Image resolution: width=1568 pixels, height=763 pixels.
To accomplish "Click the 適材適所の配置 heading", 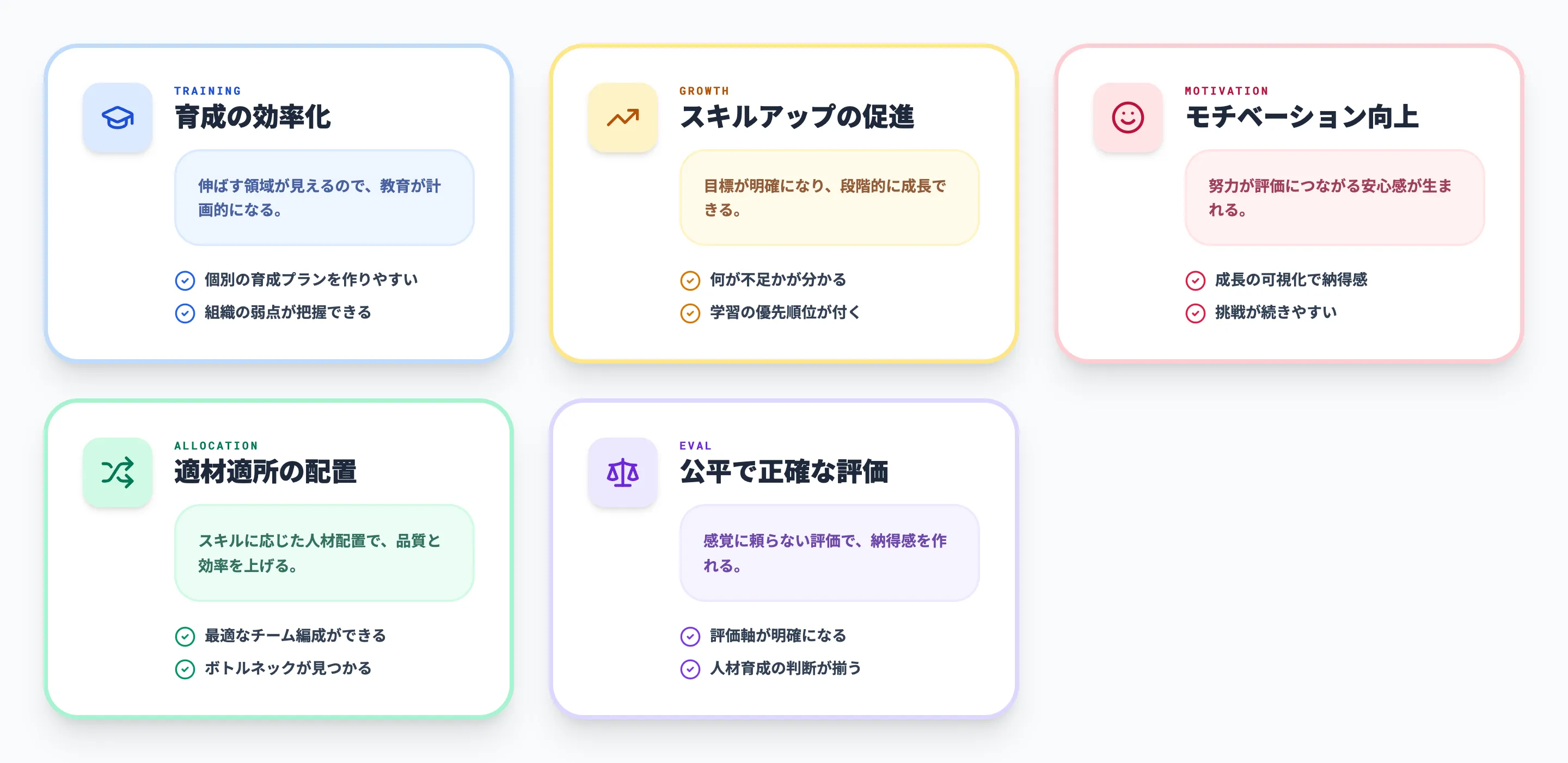I will tap(265, 472).
